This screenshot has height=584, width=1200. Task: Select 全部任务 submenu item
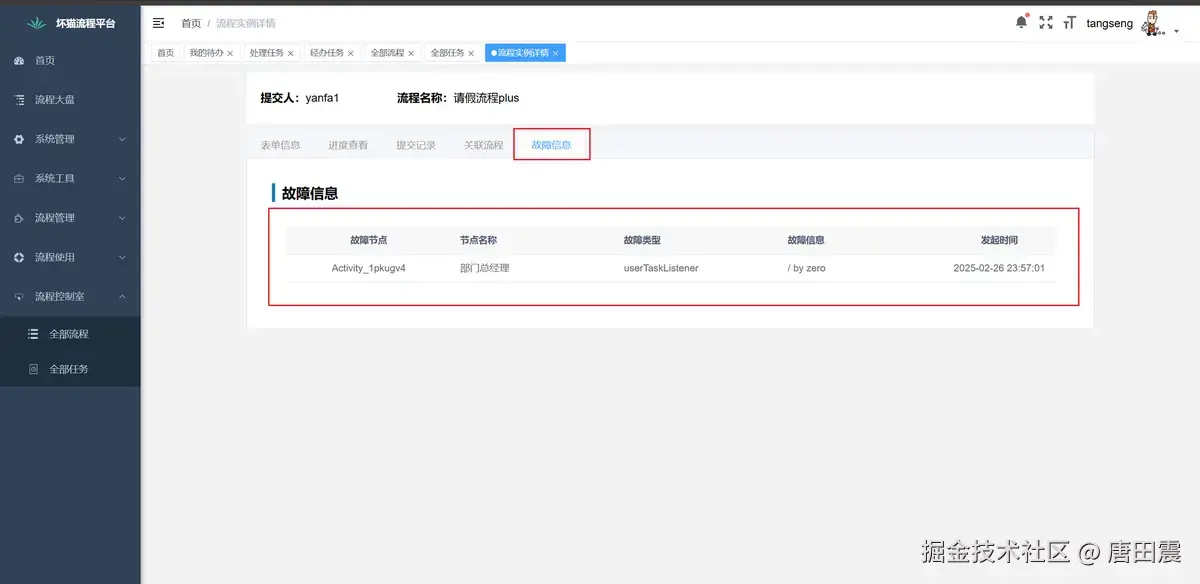pos(70,369)
